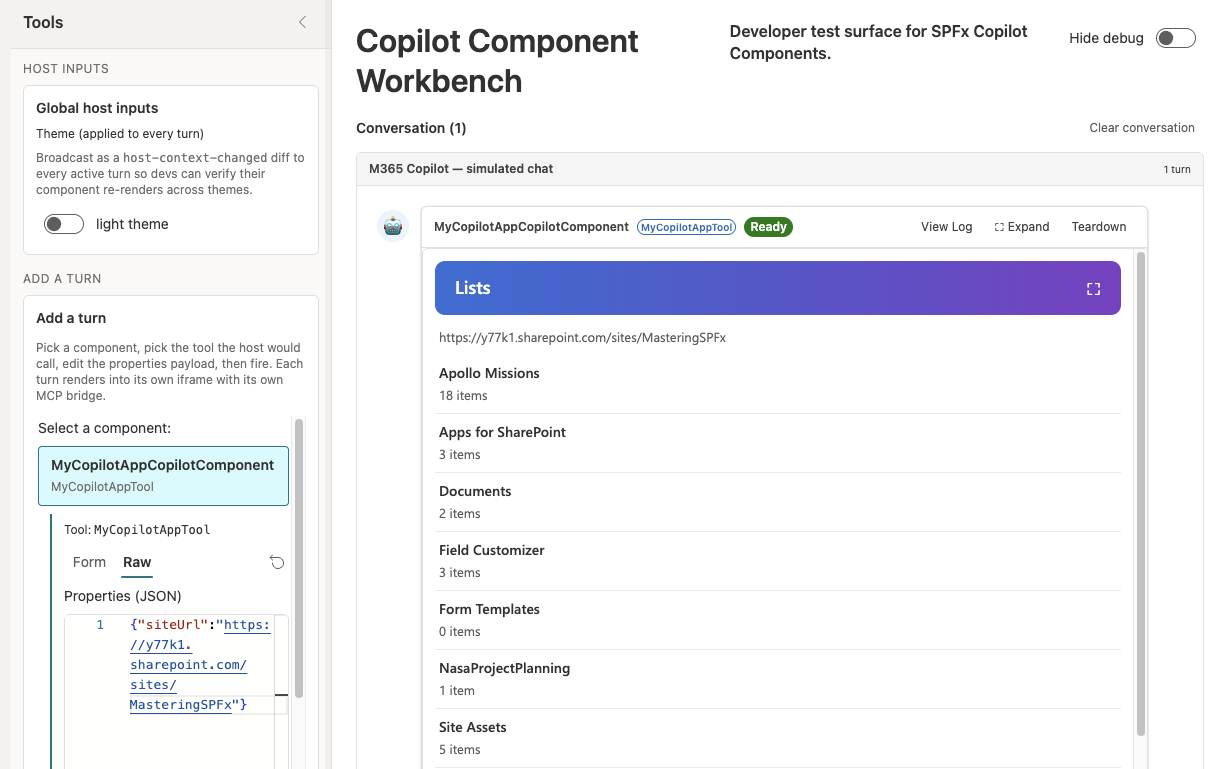Click the 18 items count under Apollo Missions
Viewport: 1217px width, 769px height.
(463, 396)
